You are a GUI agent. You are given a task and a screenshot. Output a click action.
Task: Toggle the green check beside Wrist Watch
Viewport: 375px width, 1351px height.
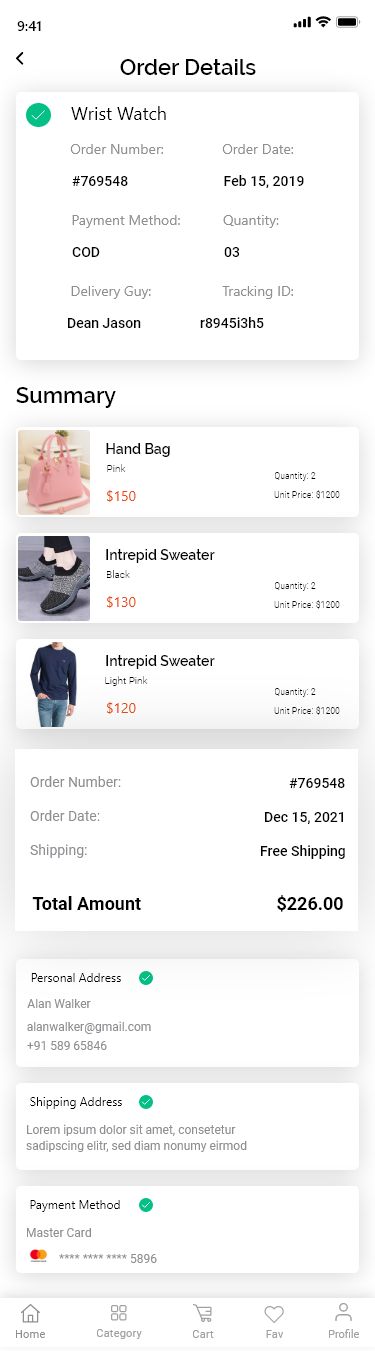pyautogui.click(x=38, y=115)
